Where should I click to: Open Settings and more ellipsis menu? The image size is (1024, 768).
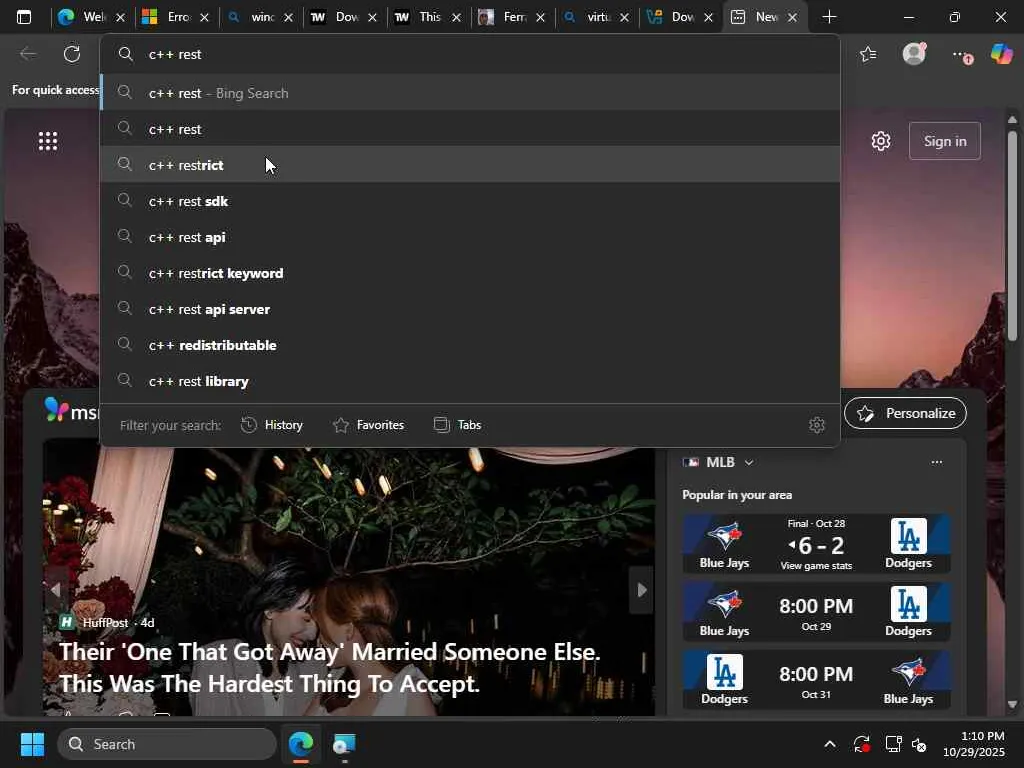click(961, 55)
